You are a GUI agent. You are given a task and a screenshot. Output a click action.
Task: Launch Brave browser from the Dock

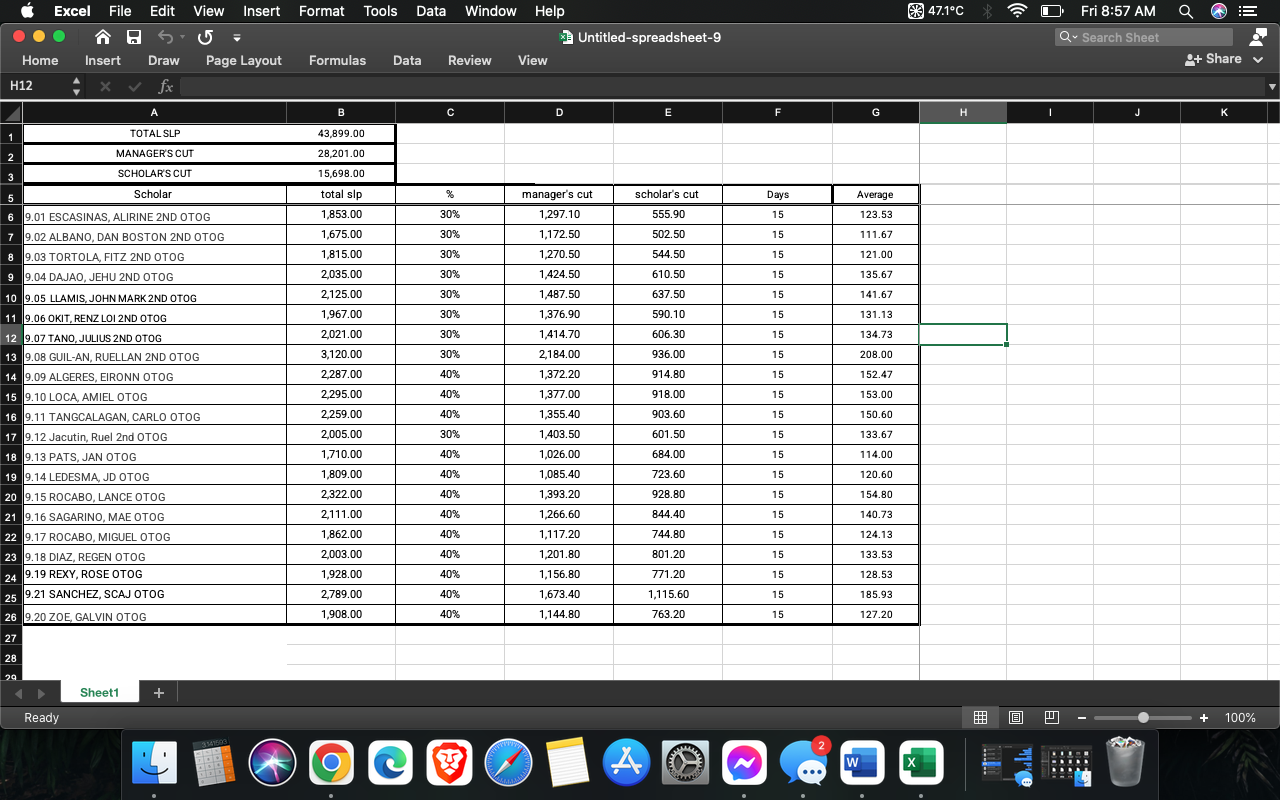[449, 763]
